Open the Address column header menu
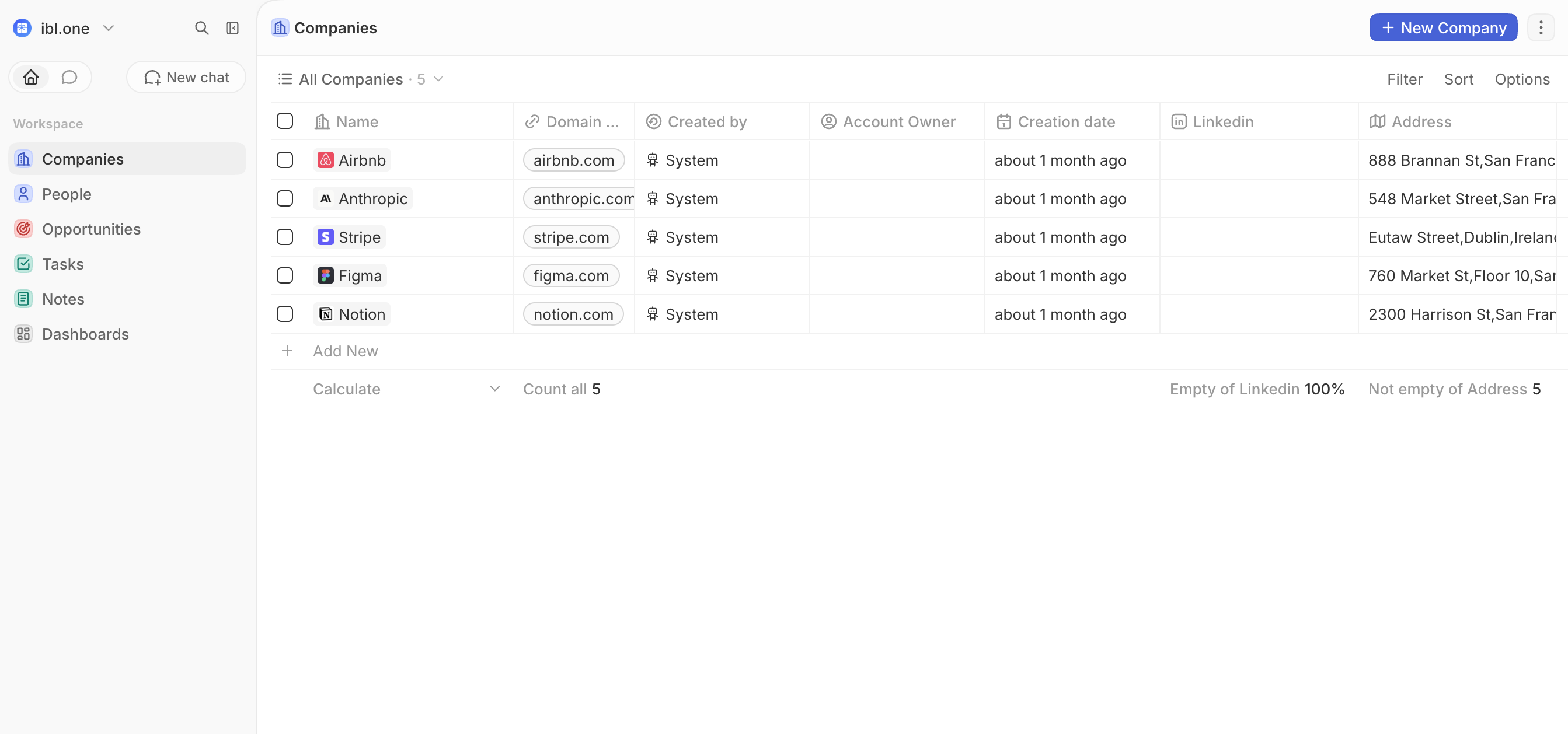The width and height of the screenshot is (1568, 734). pos(1458,122)
